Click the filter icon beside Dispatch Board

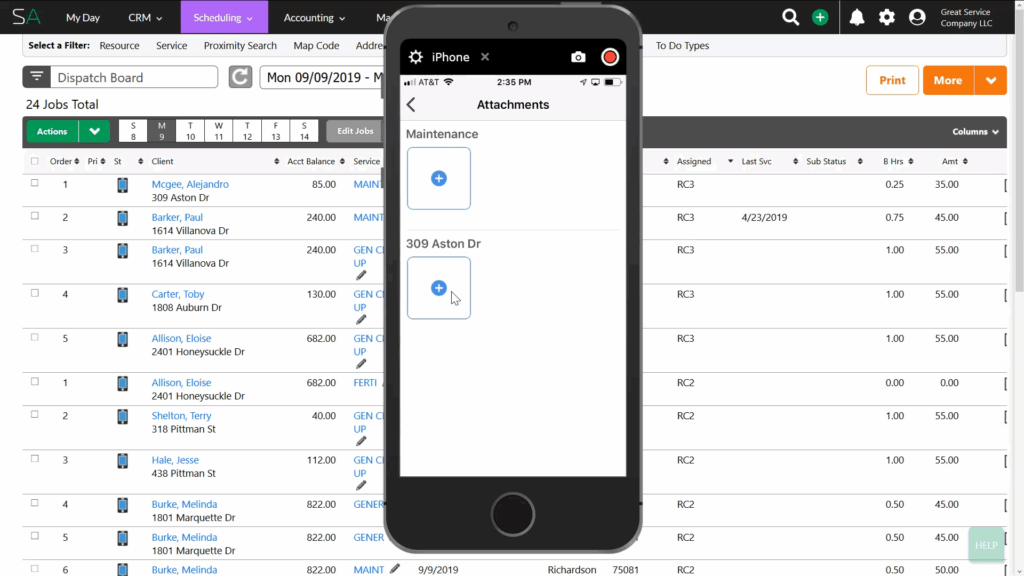coord(37,77)
